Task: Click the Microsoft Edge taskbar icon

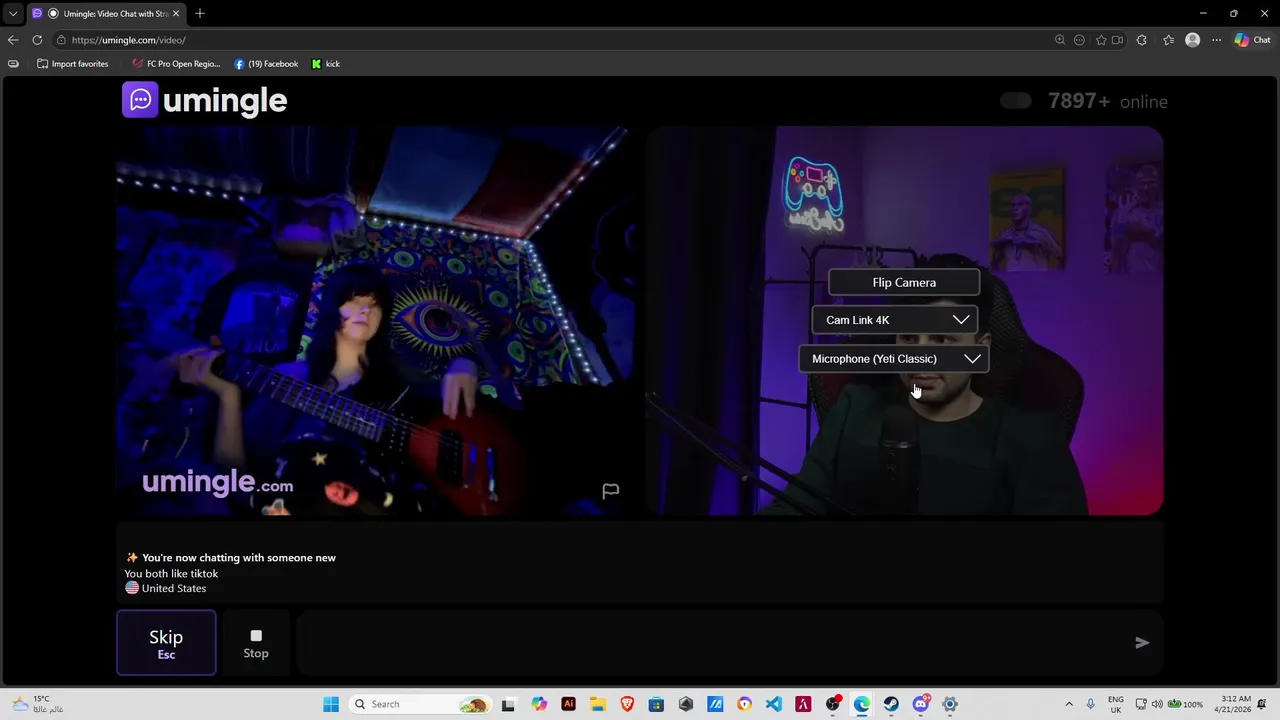Action: [862, 704]
